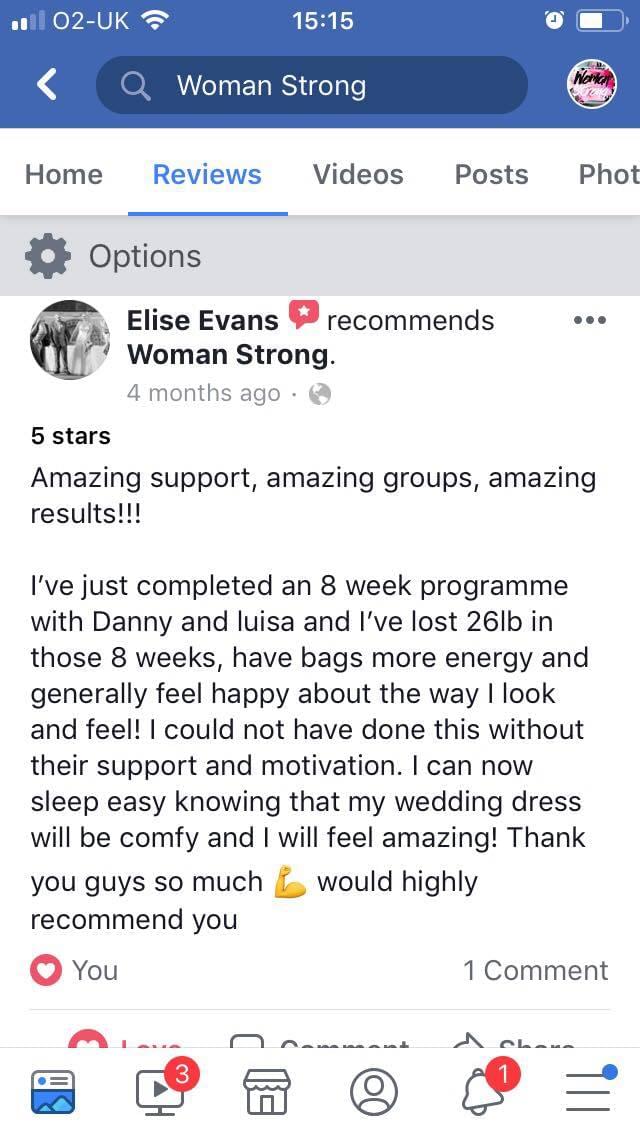Viewport: 640px width, 1136px height.
Task: Tap the heart reaction labeled You
Action: click(74, 970)
